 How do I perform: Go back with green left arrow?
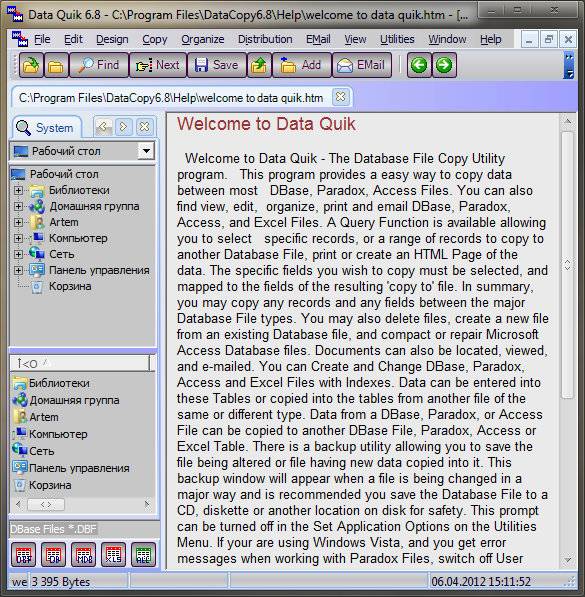[x=419, y=65]
